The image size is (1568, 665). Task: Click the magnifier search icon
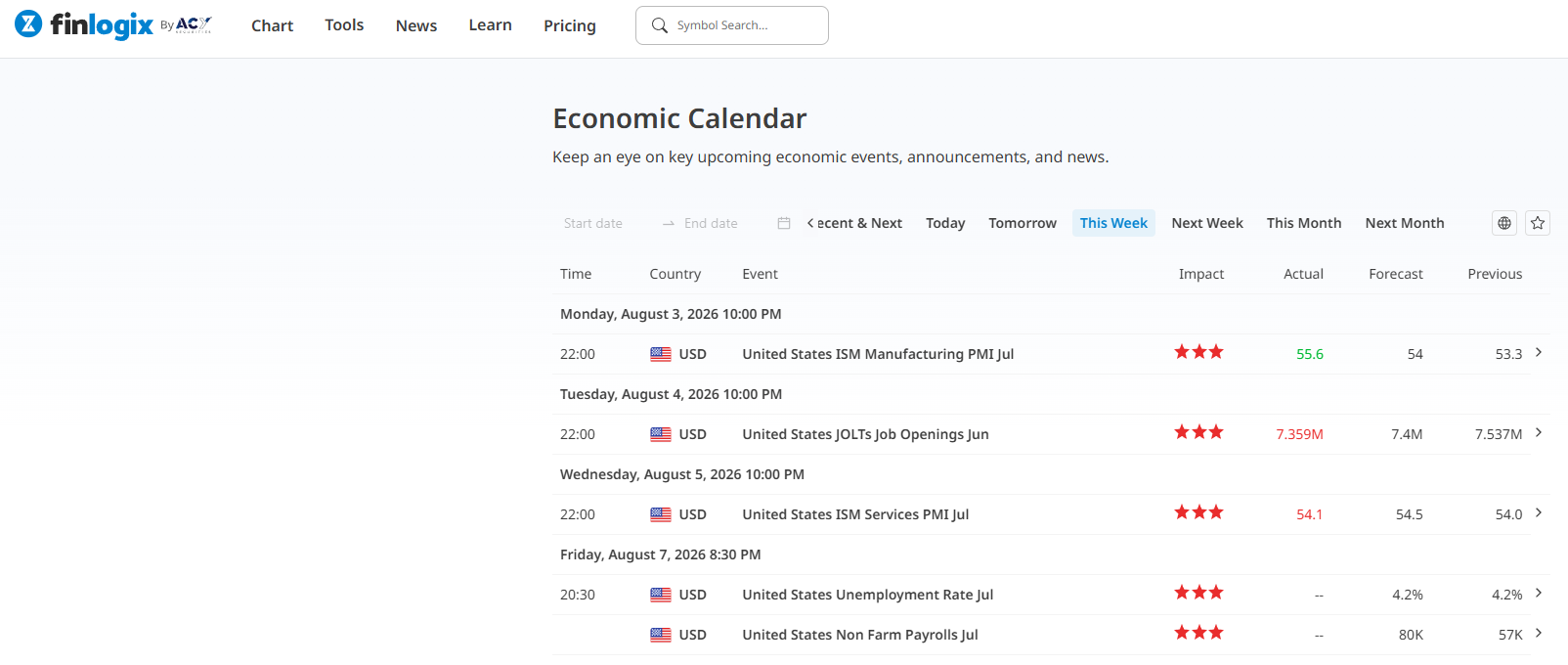[x=660, y=25]
